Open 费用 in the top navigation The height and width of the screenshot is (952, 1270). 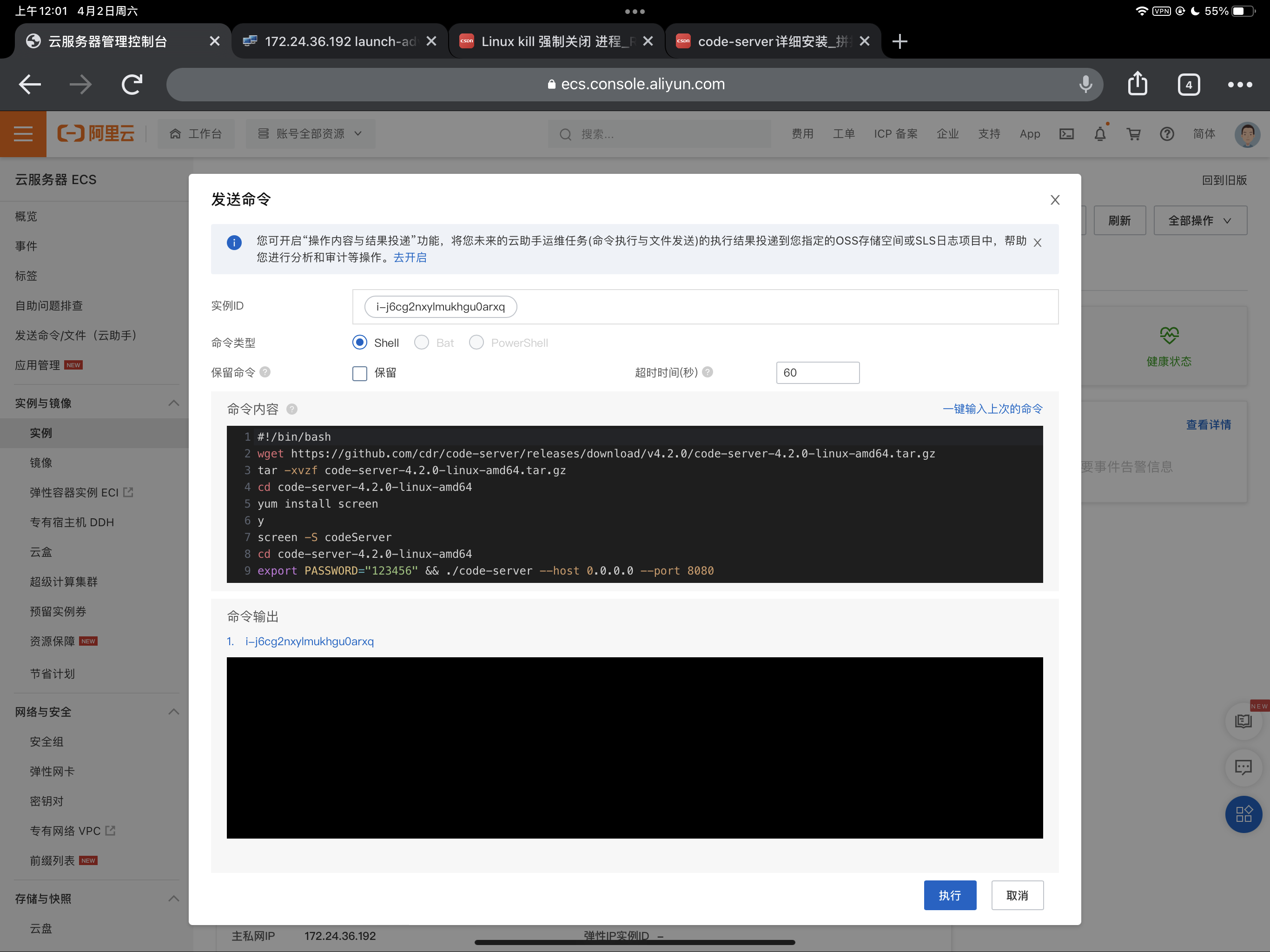[802, 134]
